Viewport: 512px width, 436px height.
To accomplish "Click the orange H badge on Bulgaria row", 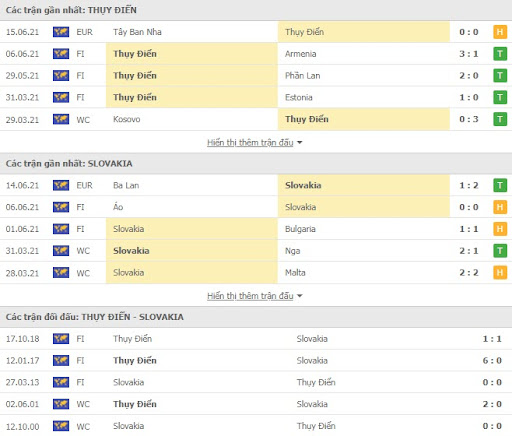I will (x=500, y=229).
